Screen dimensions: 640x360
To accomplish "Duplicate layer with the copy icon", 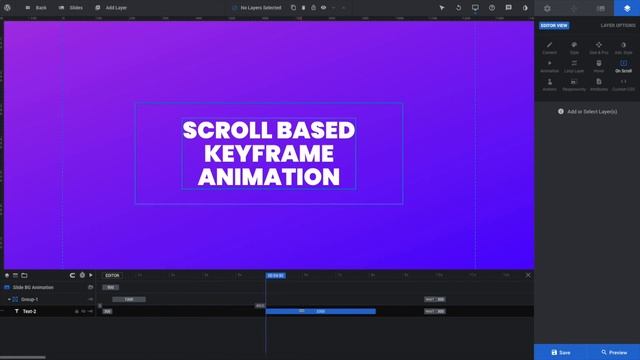I will click(293, 8).
